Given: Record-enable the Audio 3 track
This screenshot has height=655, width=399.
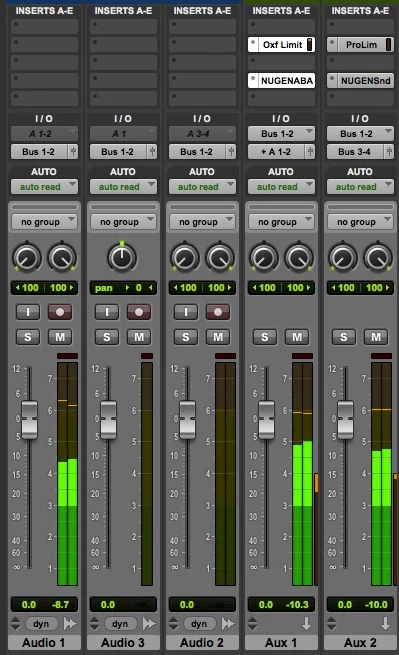Looking at the screenshot, I should point(139,312).
